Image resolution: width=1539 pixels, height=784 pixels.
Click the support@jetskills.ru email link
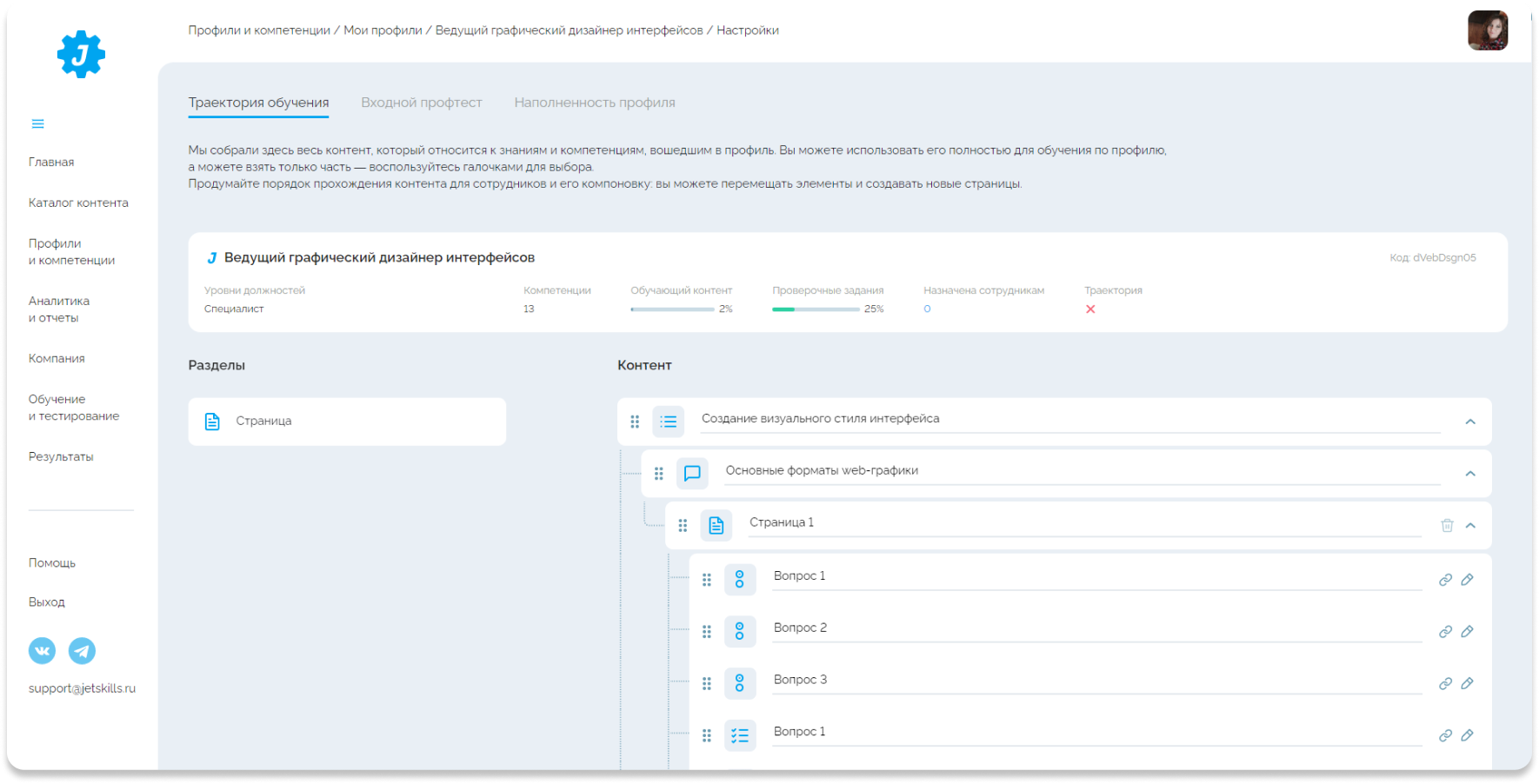point(82,688)
